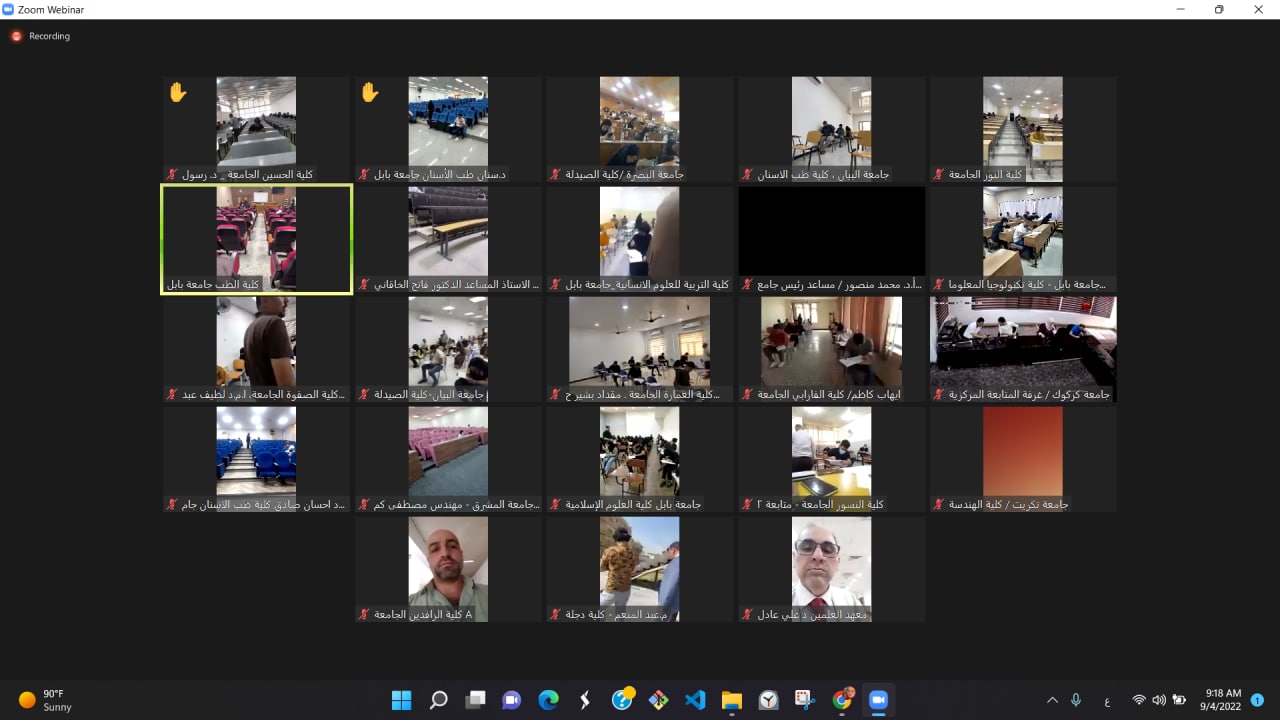The width and height of the screenshot is (1280, 720).
Task: Open the volume speaker tray icon
Action: tap(1158, 700)
